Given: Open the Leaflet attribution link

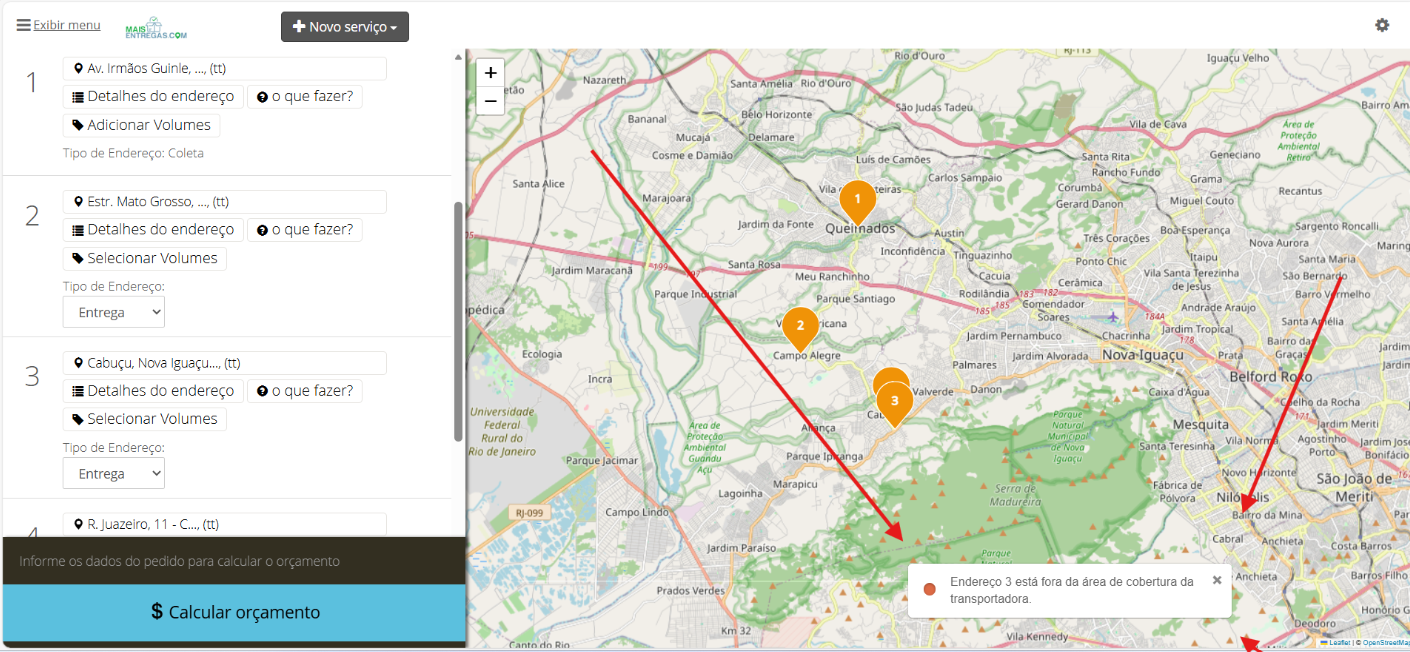Looking at the screenshot, I should [1340, 643].
